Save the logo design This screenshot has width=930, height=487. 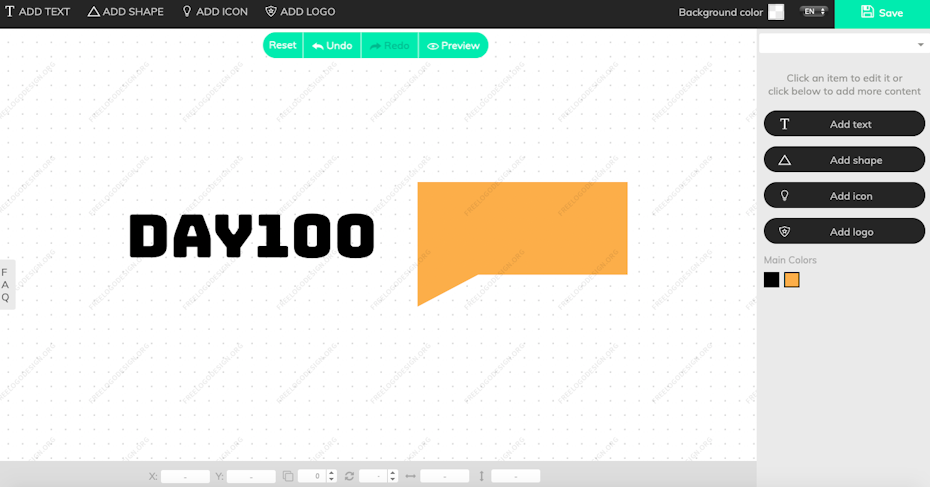881,13
